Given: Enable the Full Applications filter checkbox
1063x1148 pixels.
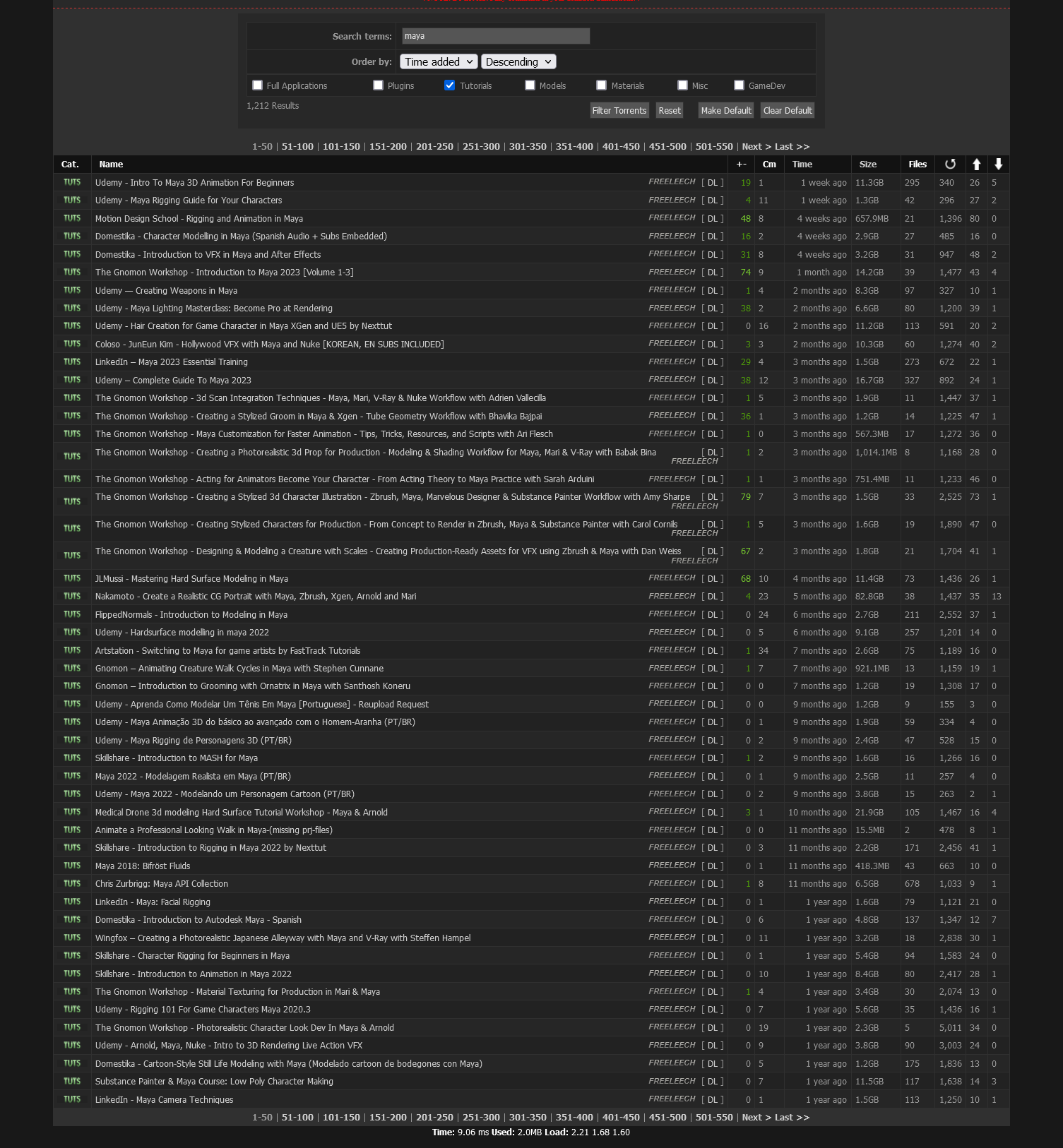Looking at the screenshot, I should 257,85.
